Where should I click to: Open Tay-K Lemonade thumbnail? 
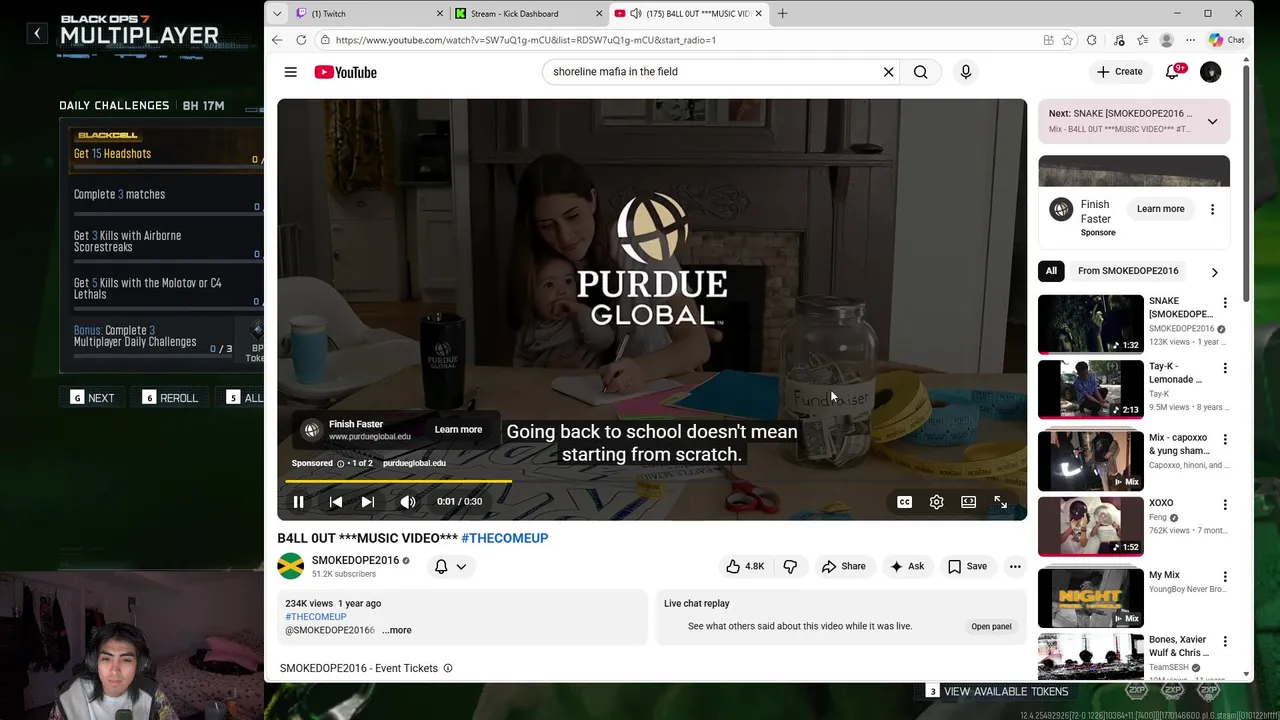click(x=1090, y=389)
